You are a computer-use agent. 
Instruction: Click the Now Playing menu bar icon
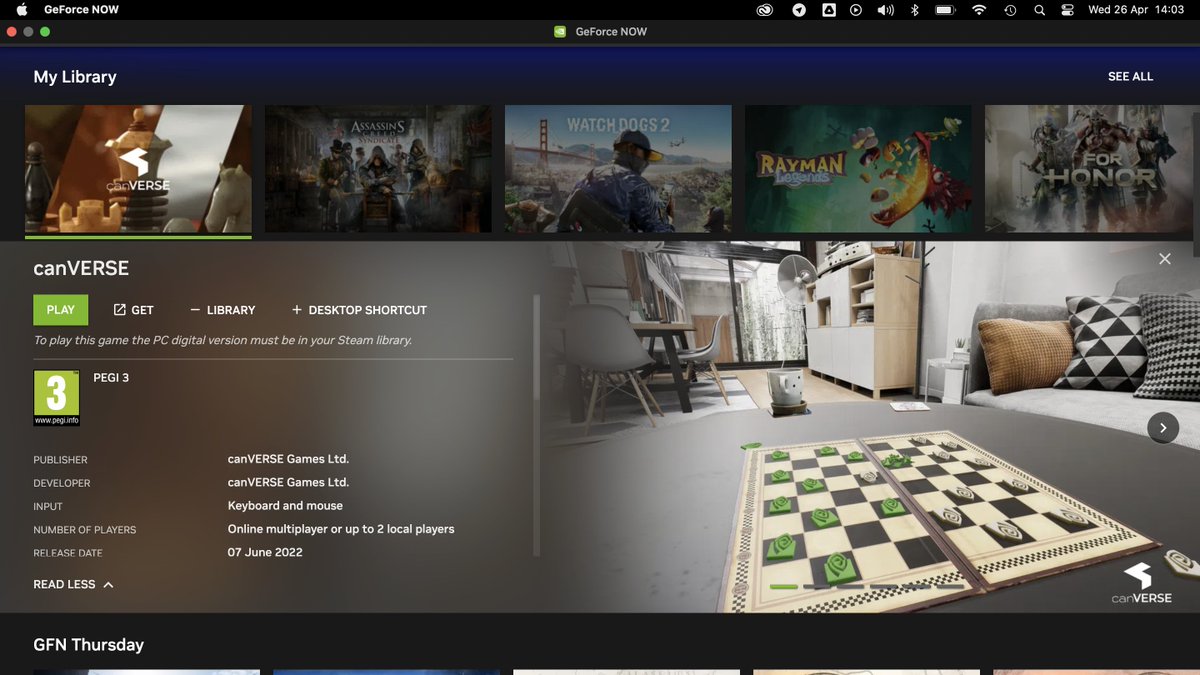tap(856, 10)
